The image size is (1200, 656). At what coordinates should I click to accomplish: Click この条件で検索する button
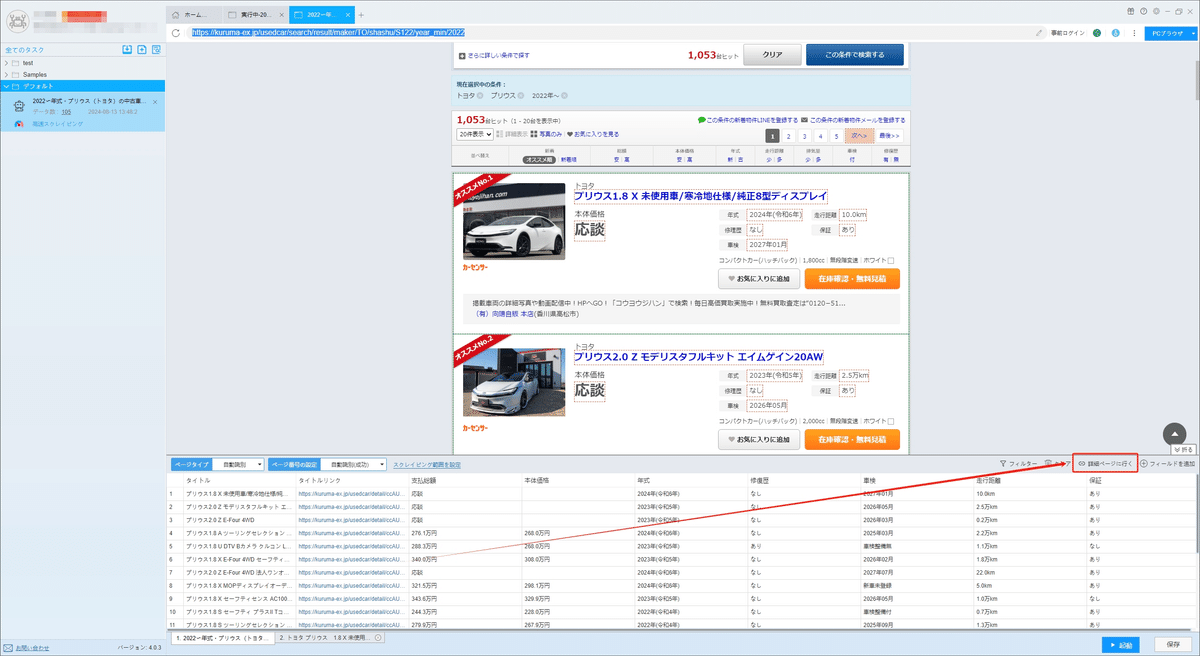pos(854,55)
